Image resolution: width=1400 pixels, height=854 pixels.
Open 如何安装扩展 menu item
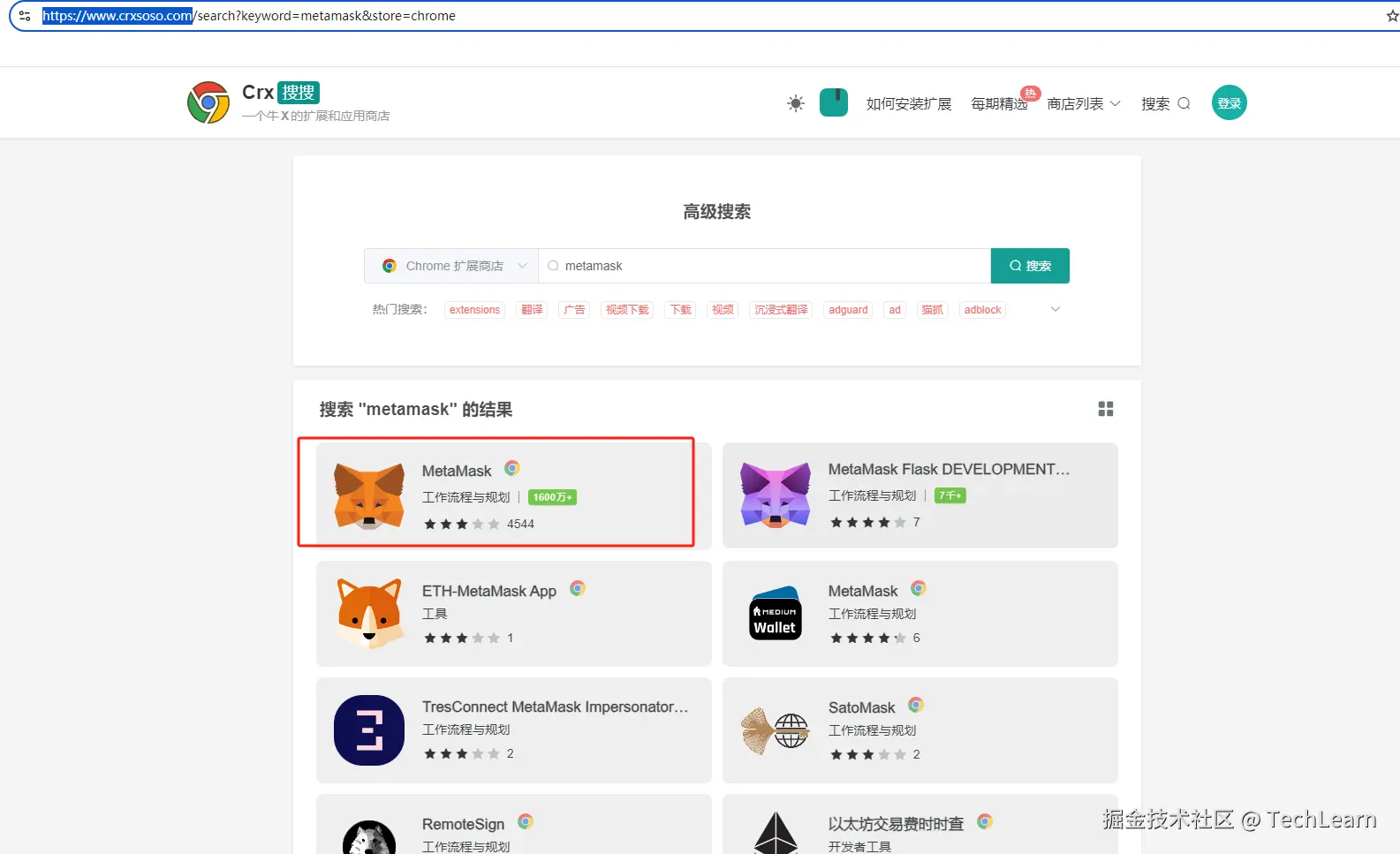(x=909, y=104)
